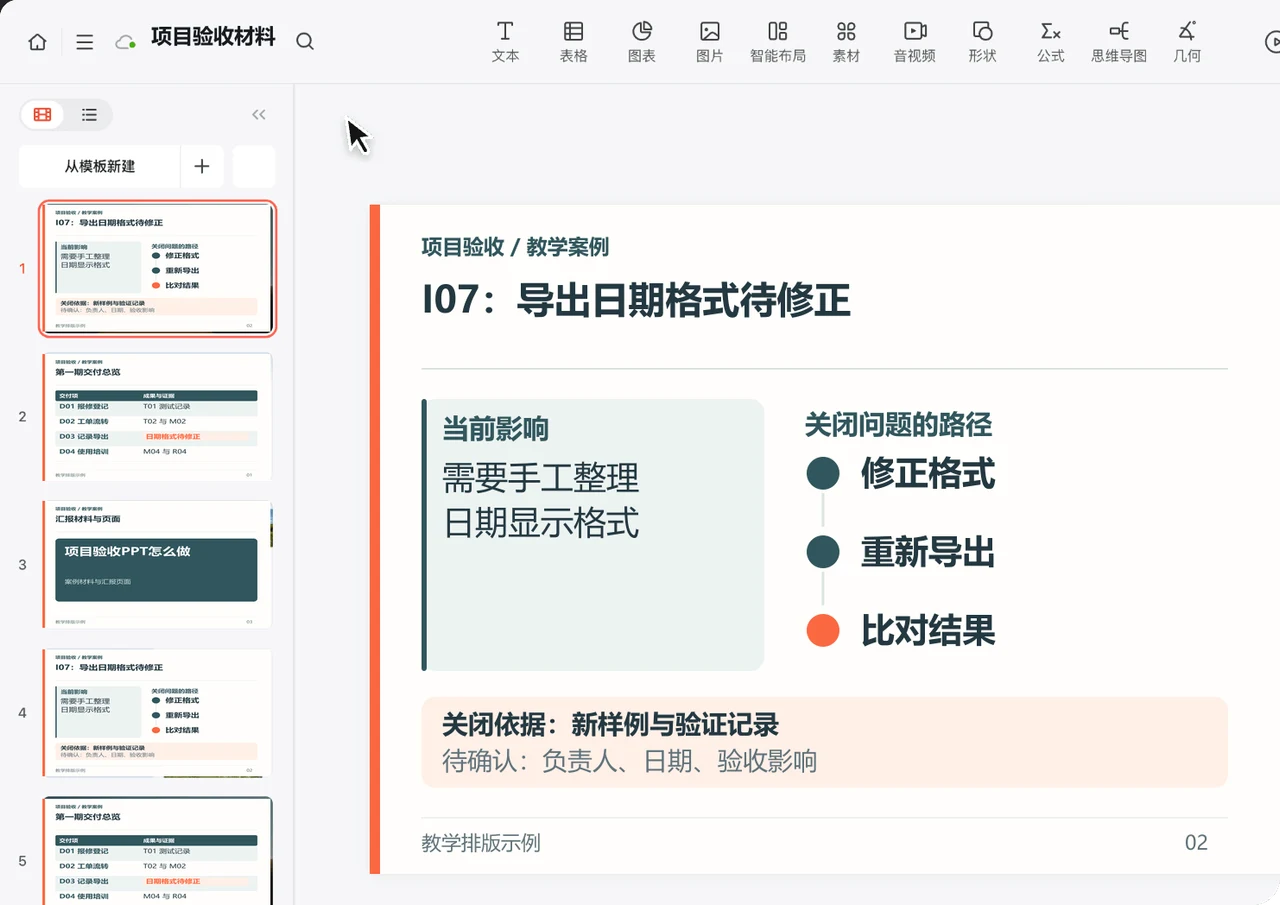Click 从模板新建 button
The width and height of the screenshot is (1280, 905).
(x=100, y=166)
